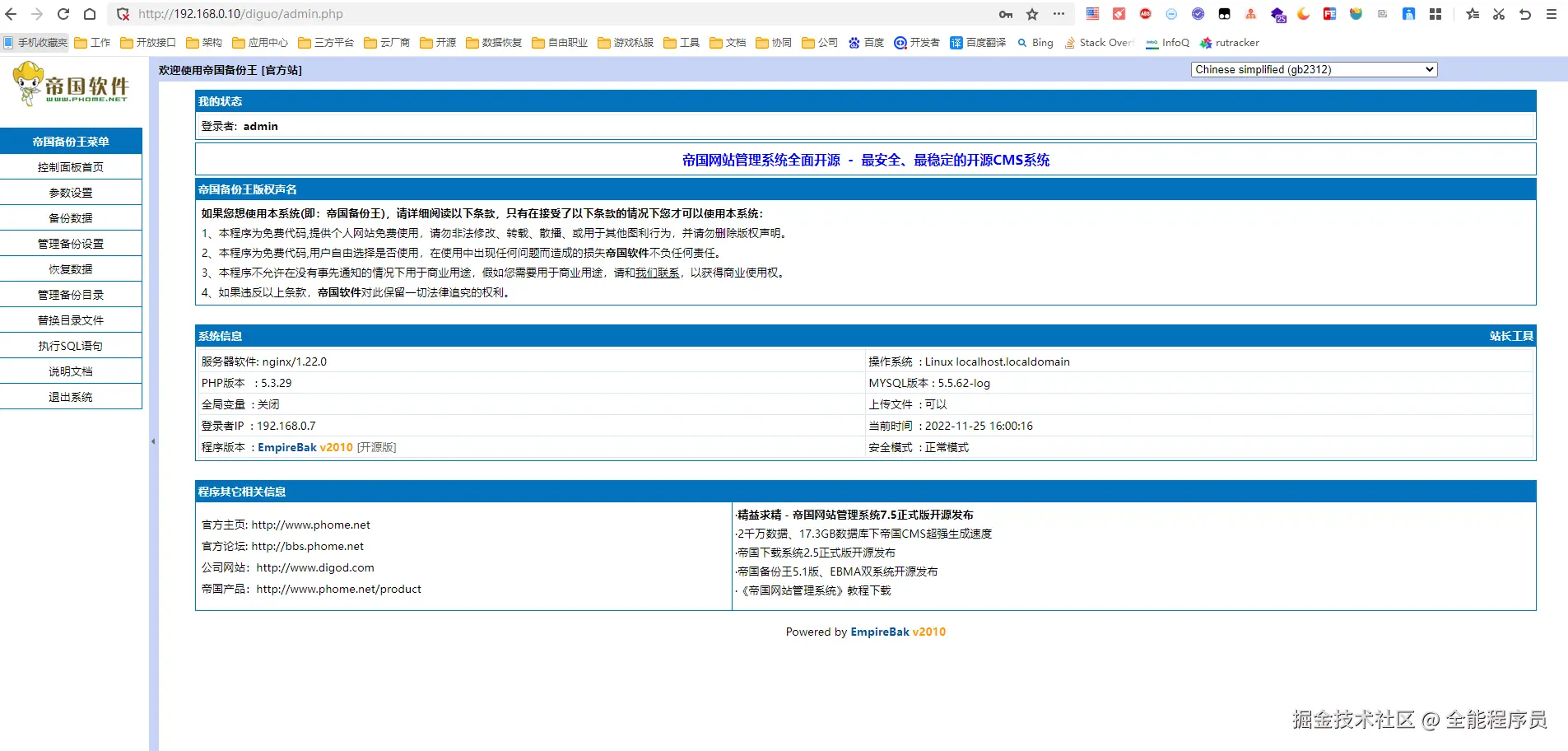Open 管理备份目录 in the sidebar
The height and width of the screenshot is (751, 1568).
[71, 295]
